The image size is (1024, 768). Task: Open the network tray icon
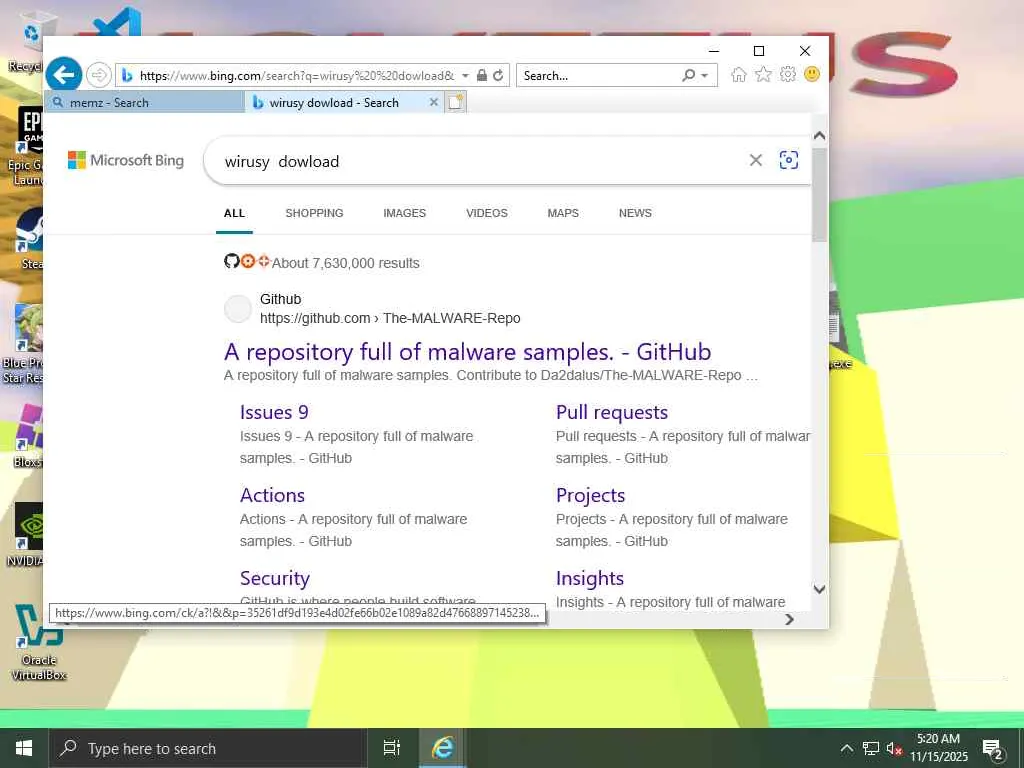tap(871, 748)
